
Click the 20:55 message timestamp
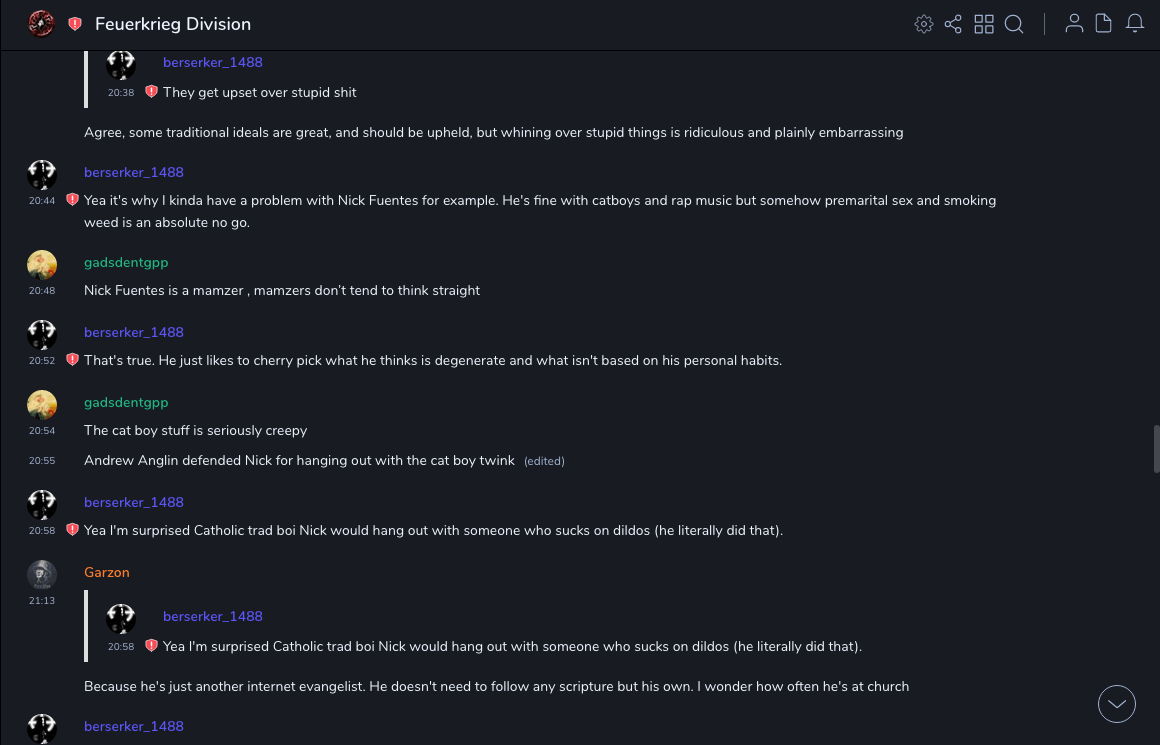(42, 461)
